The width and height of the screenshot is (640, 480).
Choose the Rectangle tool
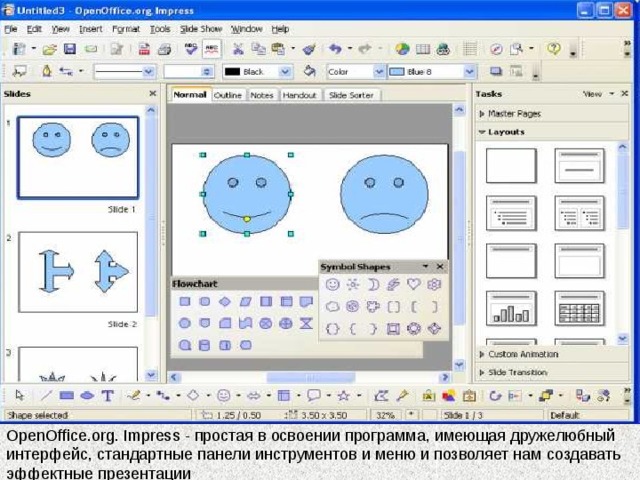click(67, 395)
